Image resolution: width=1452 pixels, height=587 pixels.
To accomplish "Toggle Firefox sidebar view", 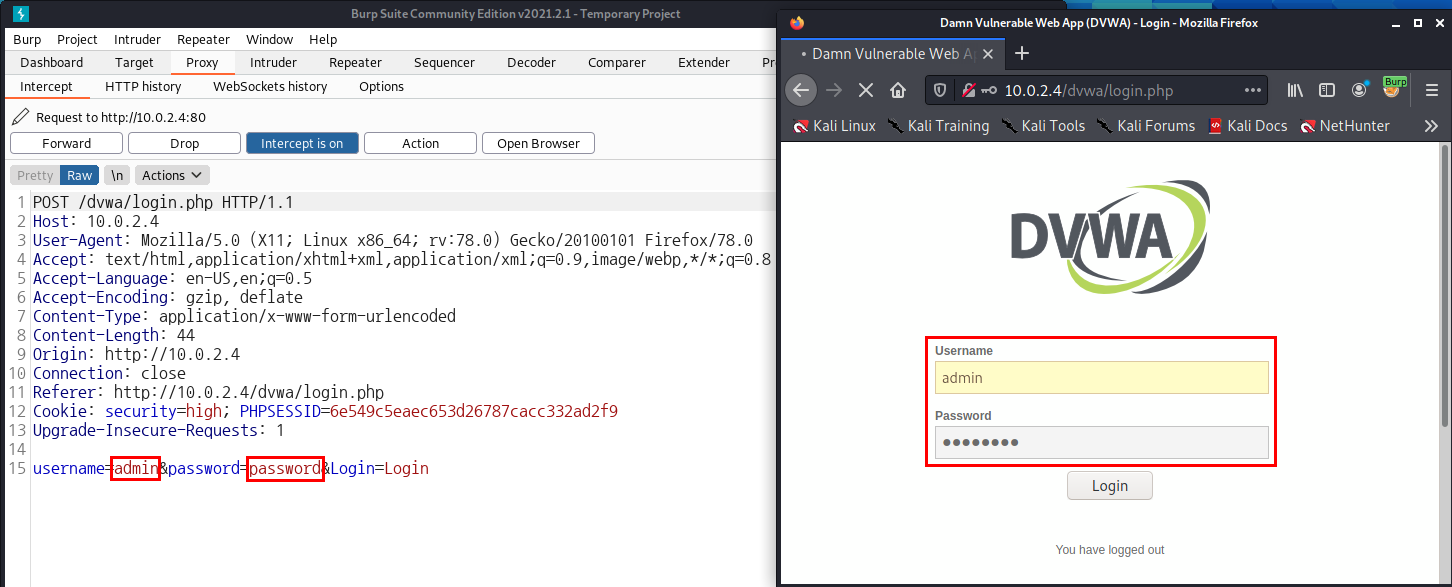I will pos(1327,90).
